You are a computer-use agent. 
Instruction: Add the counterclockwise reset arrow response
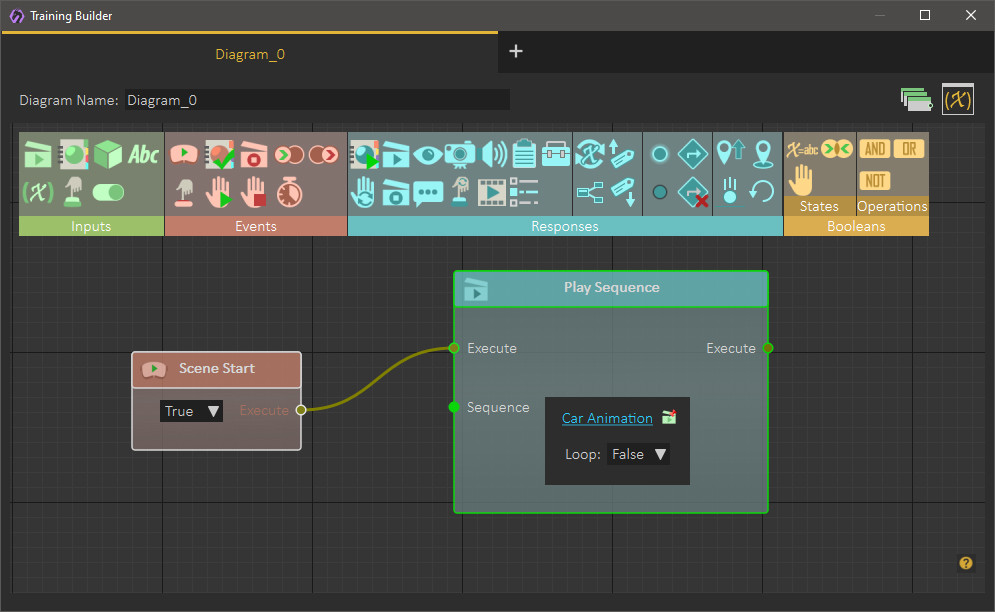(x=761, y=191)
